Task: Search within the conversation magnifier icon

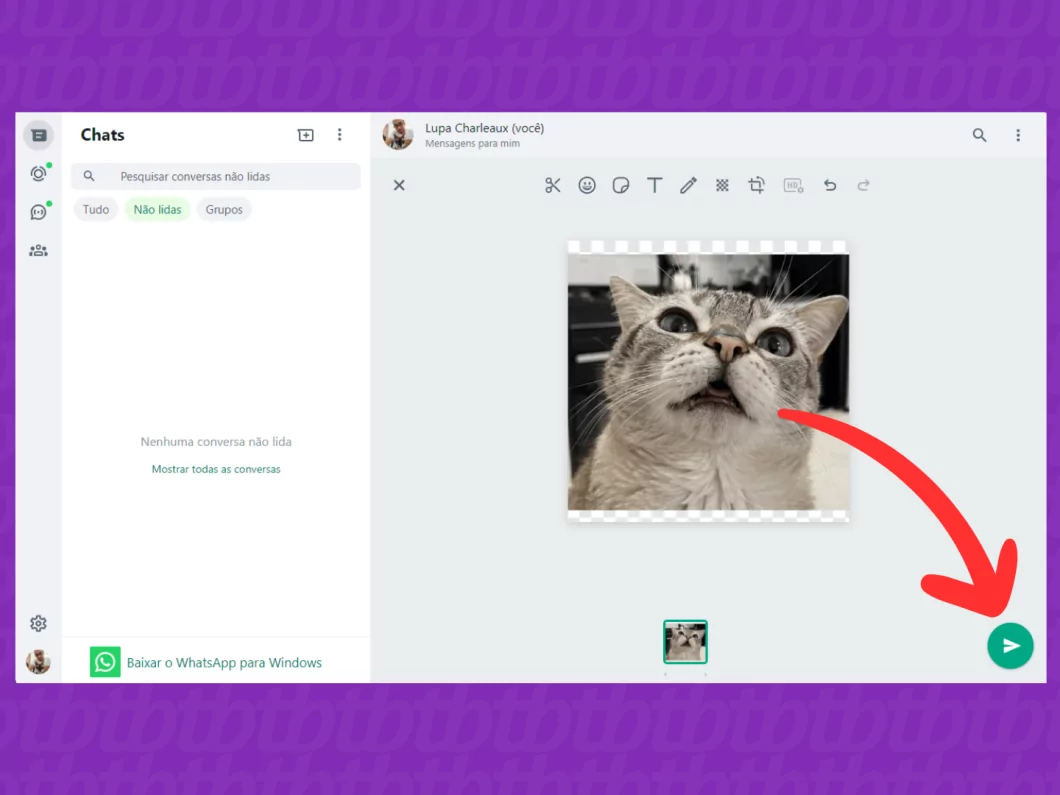Action: 979,135
